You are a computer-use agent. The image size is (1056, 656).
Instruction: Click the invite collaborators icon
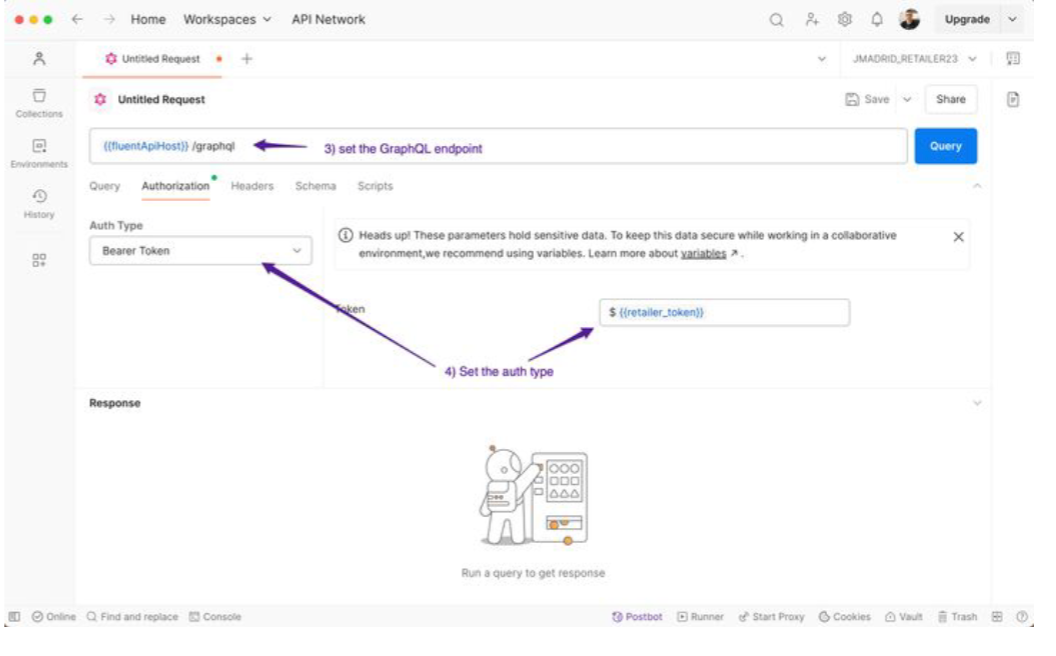pyautogui.click(x=811, y=20)
